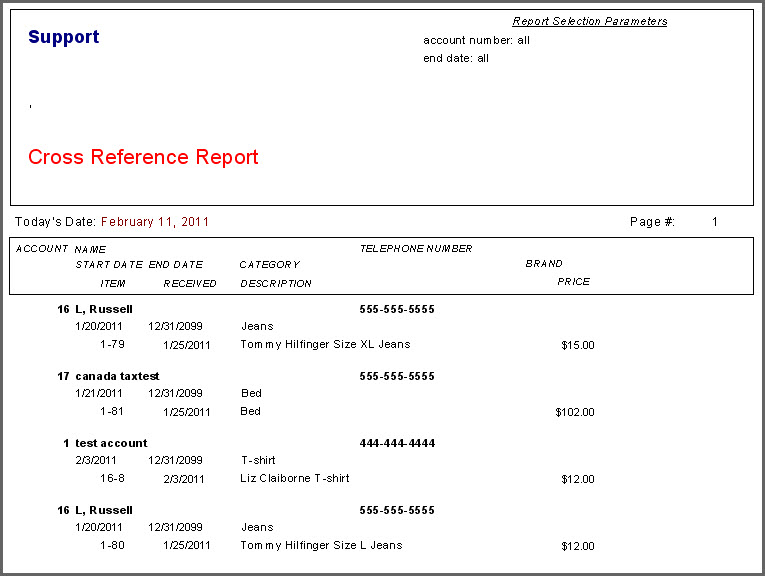The image size is (765, 576).
Task: Click Tommy Hilfinger Size L Jeans description
Action: pyautogui.click(x=321, y=545)
